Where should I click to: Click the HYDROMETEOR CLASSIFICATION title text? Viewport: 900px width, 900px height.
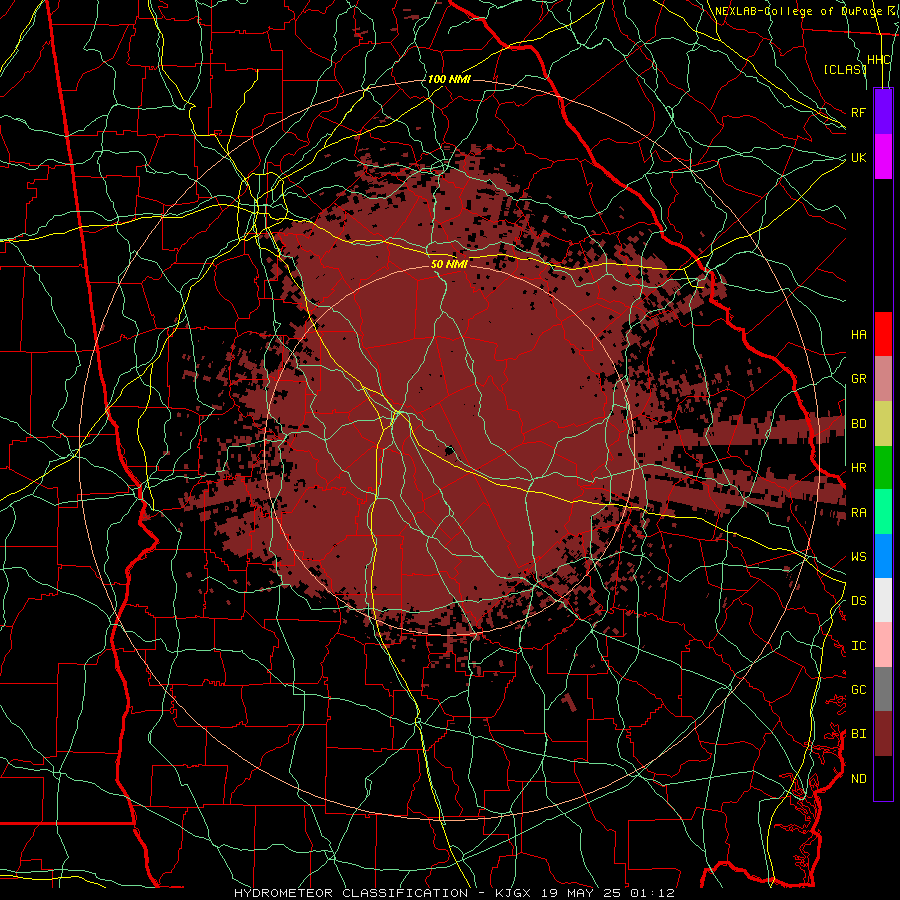coord(351,893)
